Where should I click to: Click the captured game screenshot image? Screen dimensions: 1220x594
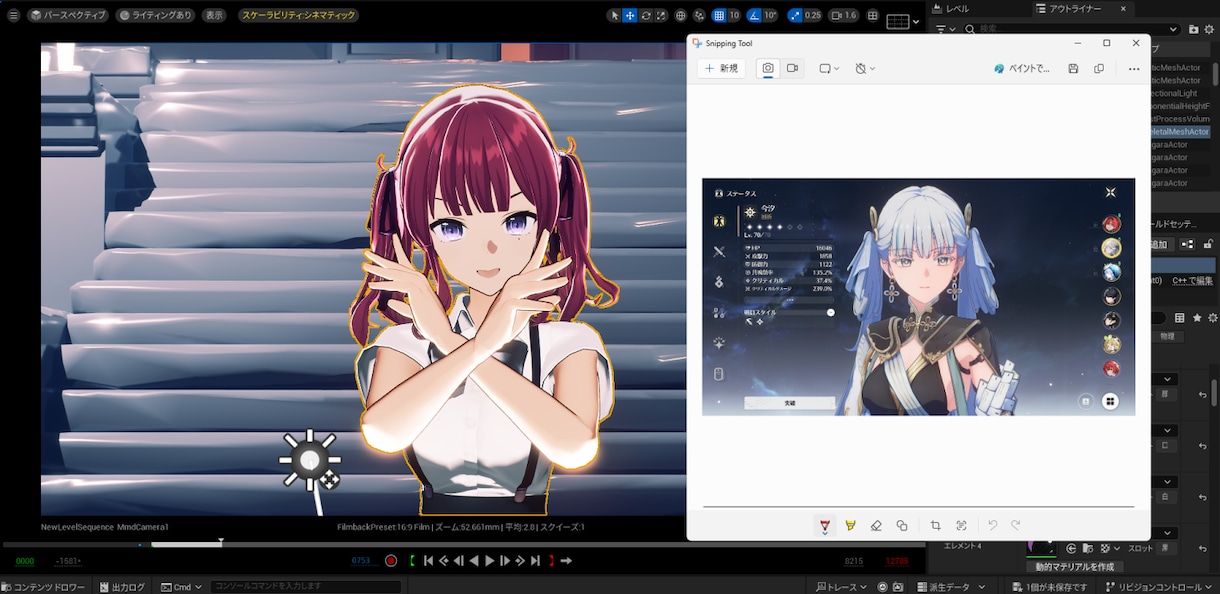[918, 297]
